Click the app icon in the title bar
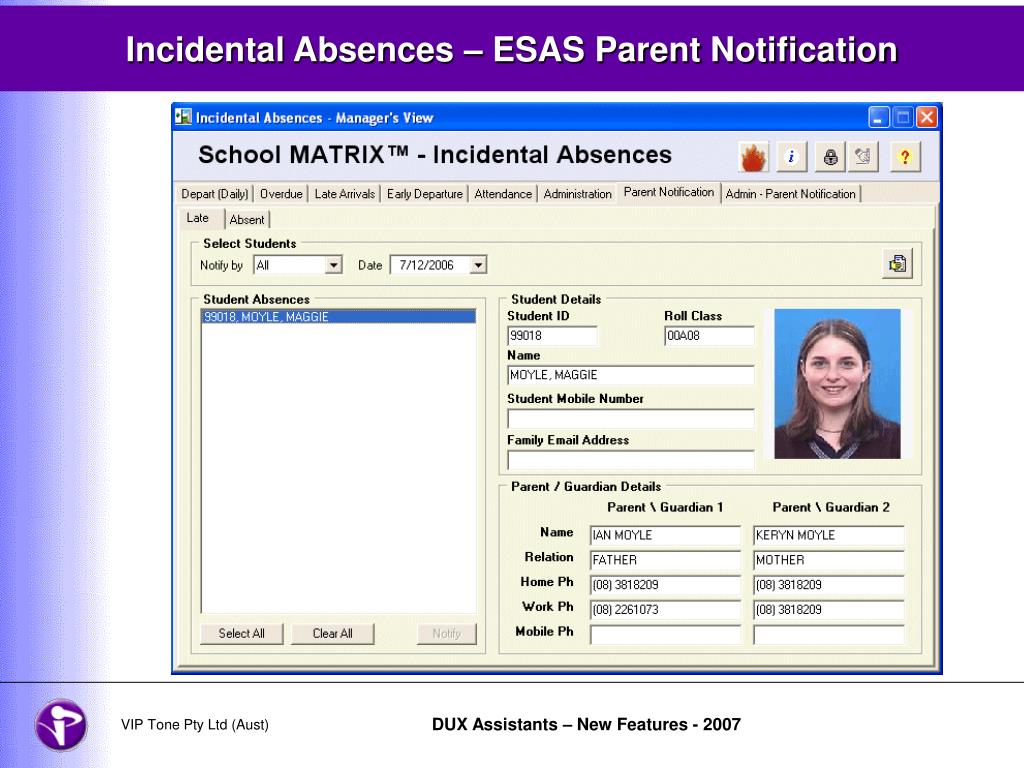Image resolution: width=1024 pixels, height=768 pixels. point(183,117)
